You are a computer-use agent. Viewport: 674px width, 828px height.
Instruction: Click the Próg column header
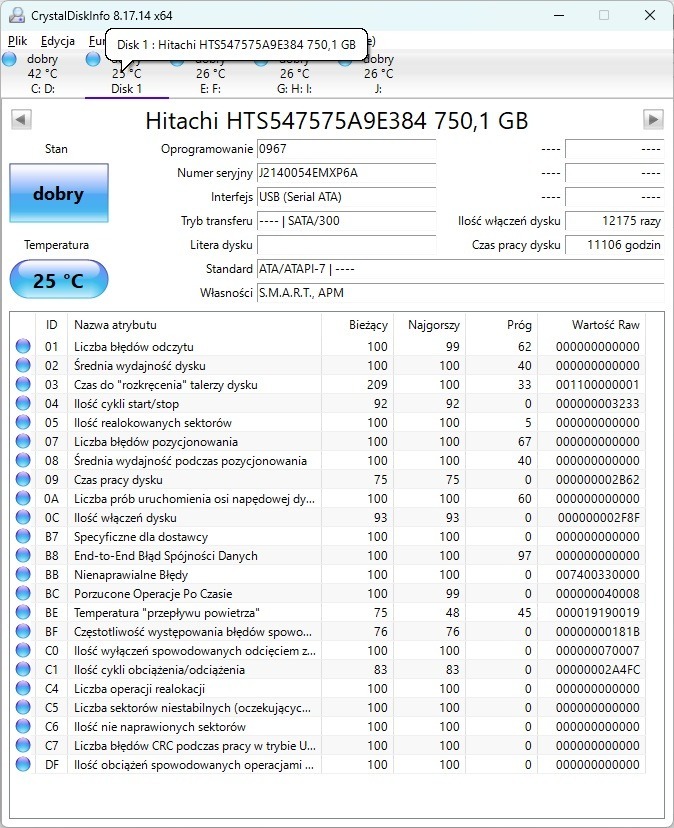(x=501, y=325)
